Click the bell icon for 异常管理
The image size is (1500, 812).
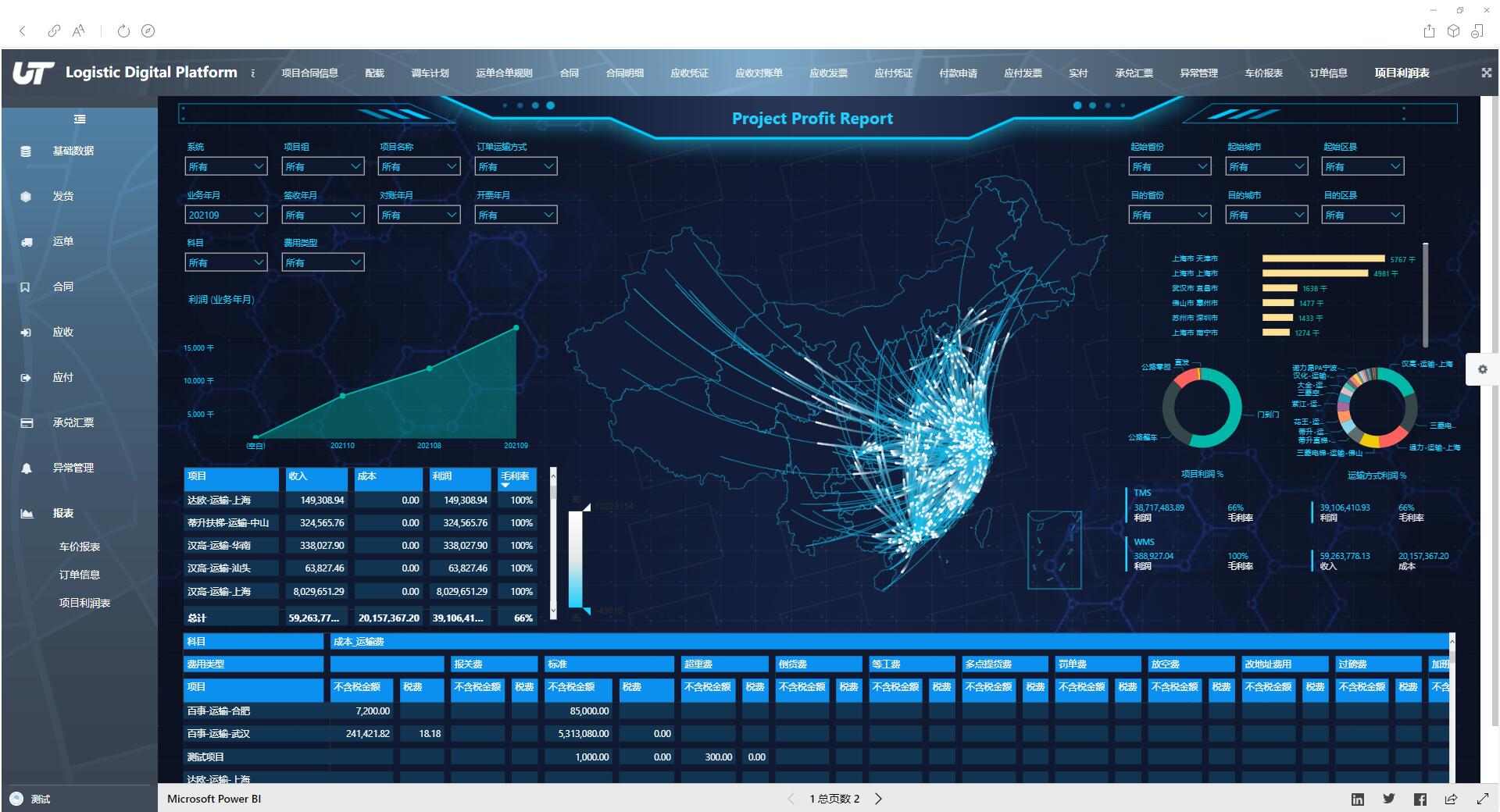coord(27,468)
